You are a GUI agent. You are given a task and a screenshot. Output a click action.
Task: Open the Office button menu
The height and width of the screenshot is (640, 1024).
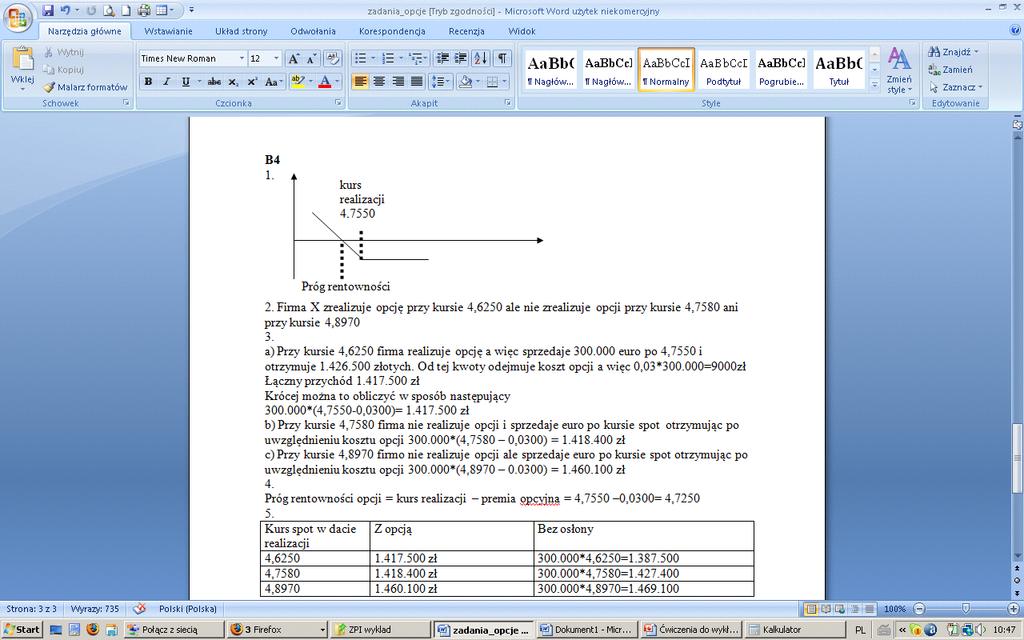[18, 18]
